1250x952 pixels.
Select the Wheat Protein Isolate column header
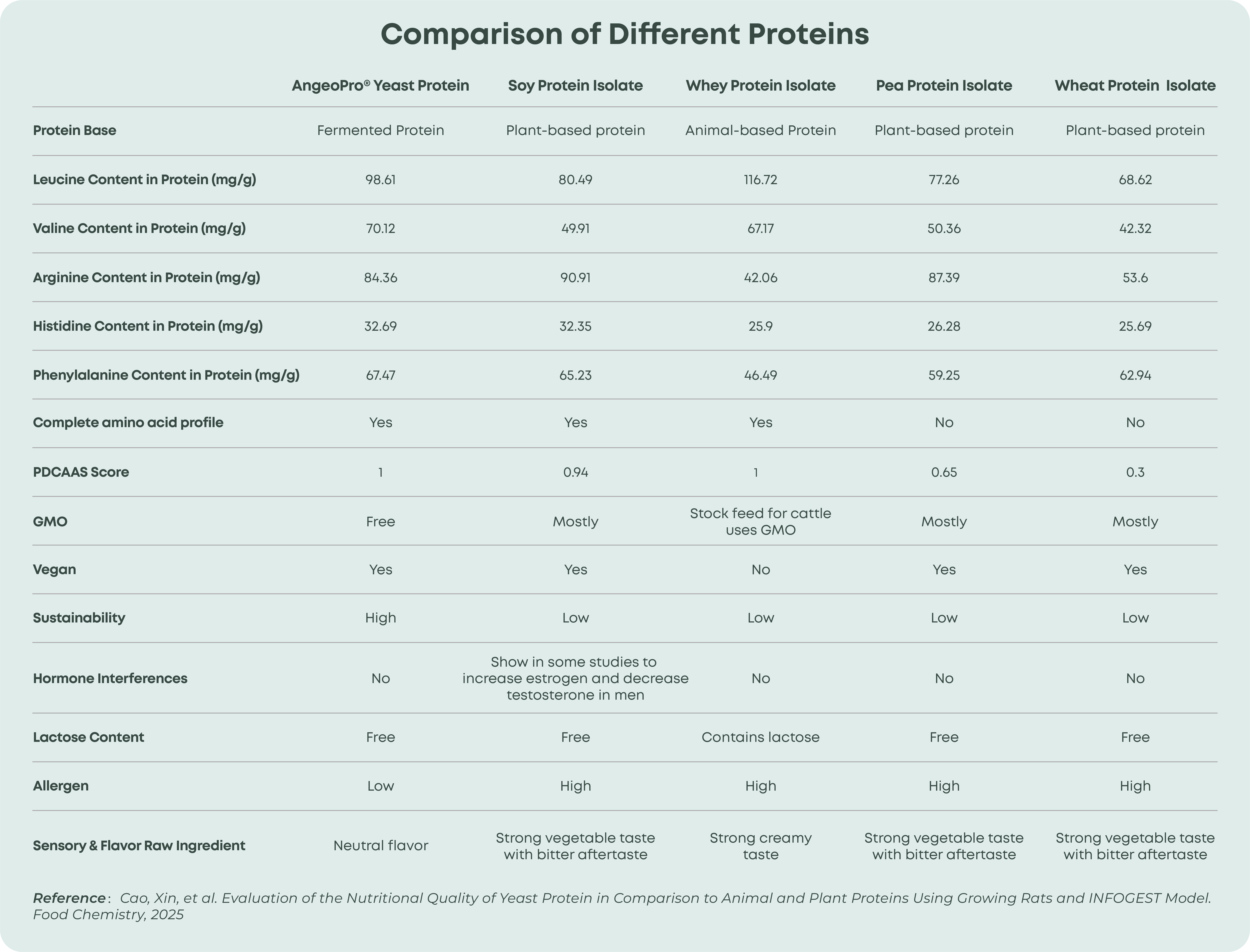point(1134,86)
